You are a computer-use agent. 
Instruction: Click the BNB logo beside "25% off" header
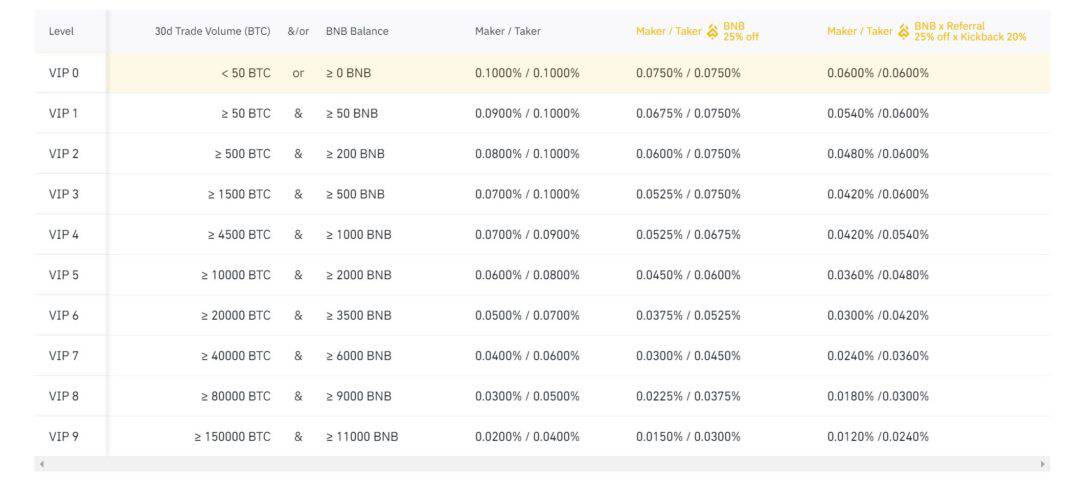click(x=712, y=31)
